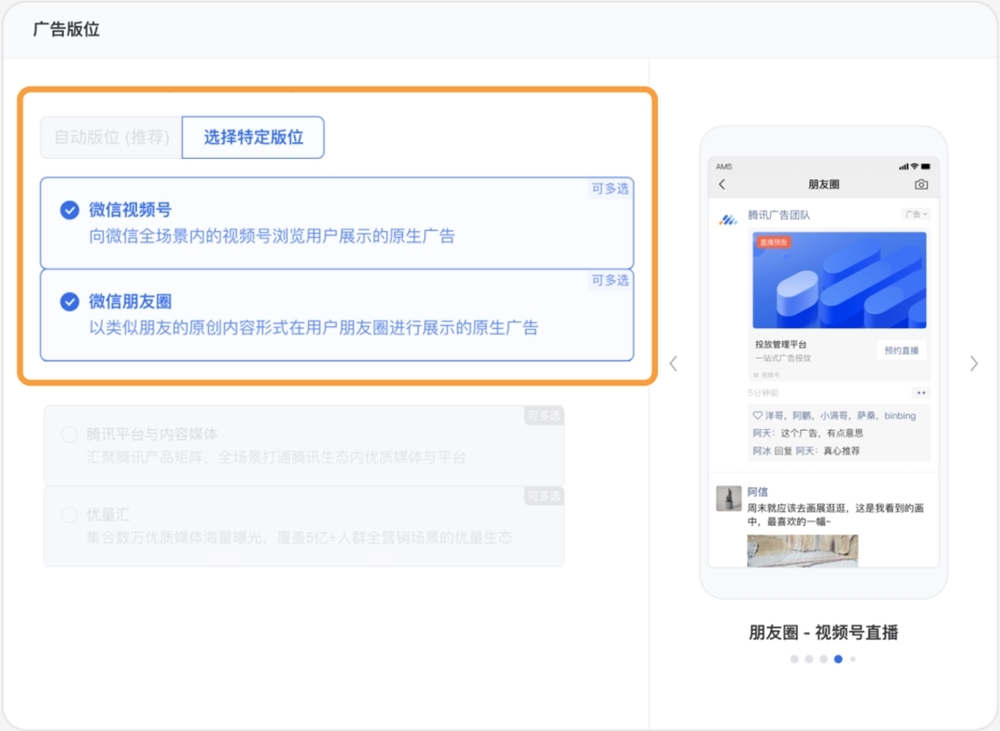Viewport: 1000px width, 731px height.
Task: Open the 广告 dropdown next to the advertiser name
Action: point(916,214)
